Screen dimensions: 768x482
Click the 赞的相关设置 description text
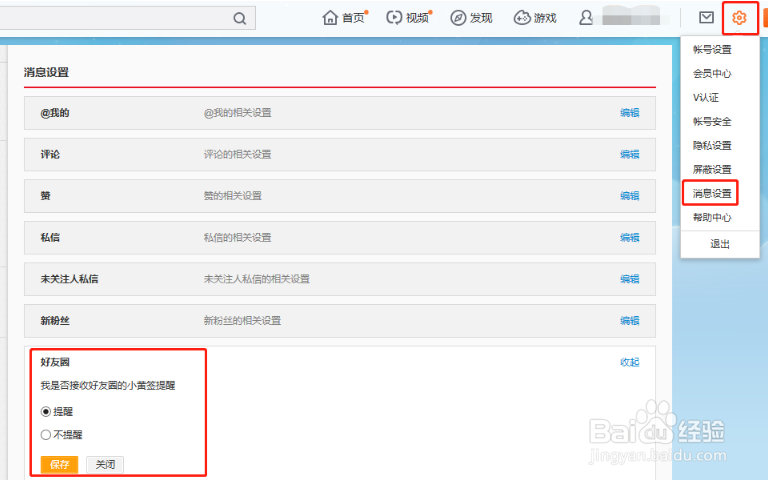(233, 196)
